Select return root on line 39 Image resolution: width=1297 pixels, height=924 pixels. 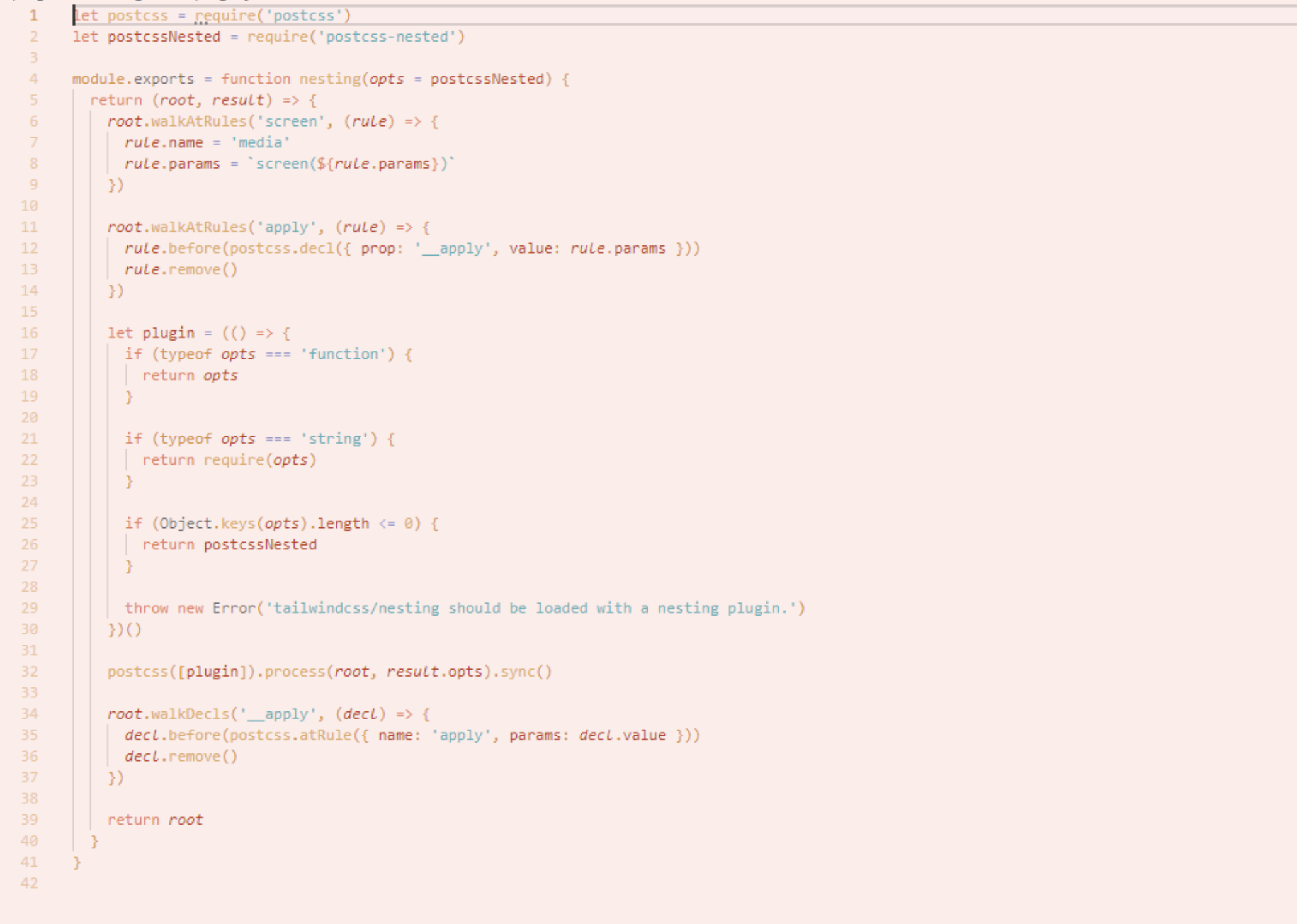tap(155, 820)
